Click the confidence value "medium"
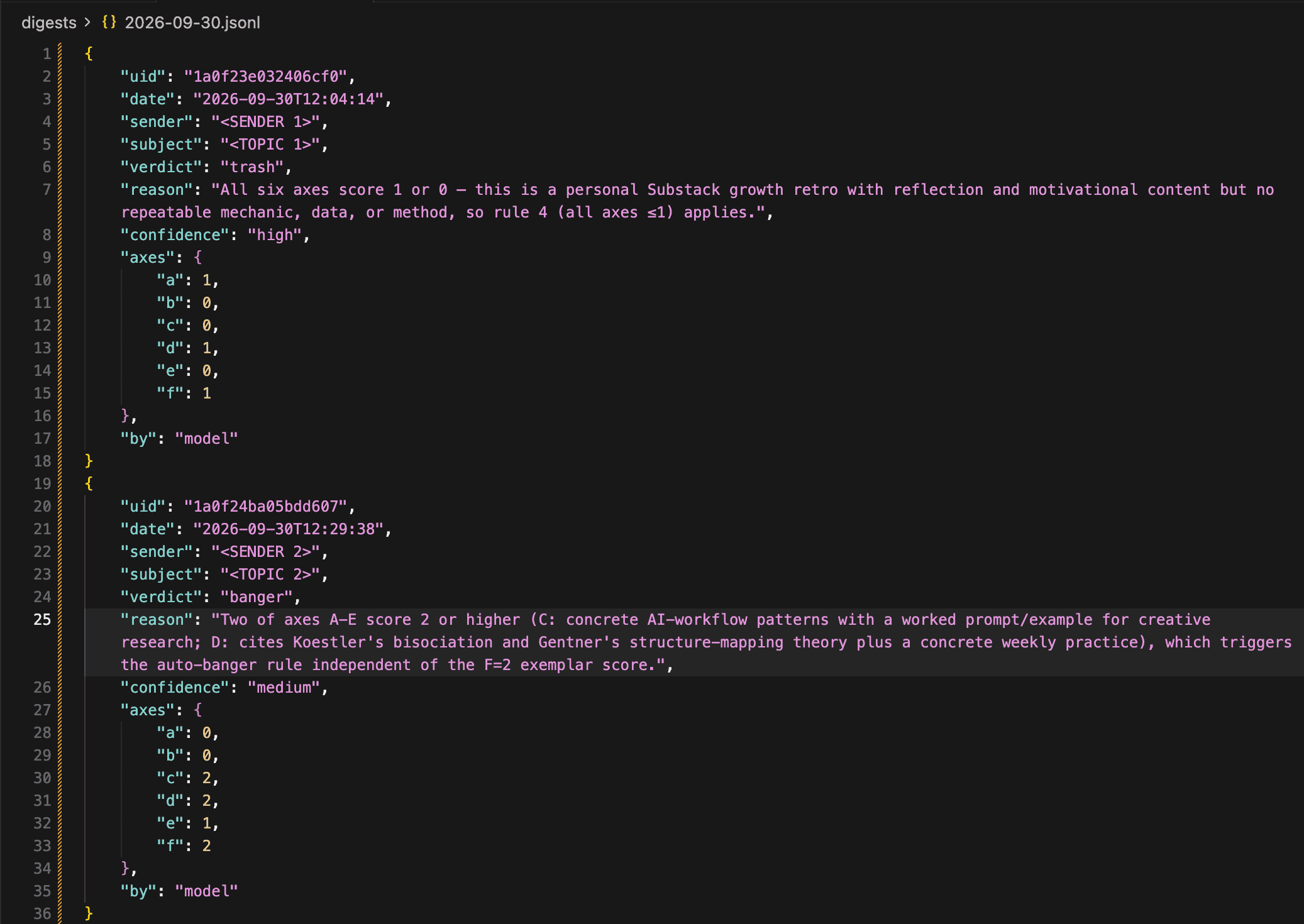Viewport: 1304px width, 924px height. [284, 688]
